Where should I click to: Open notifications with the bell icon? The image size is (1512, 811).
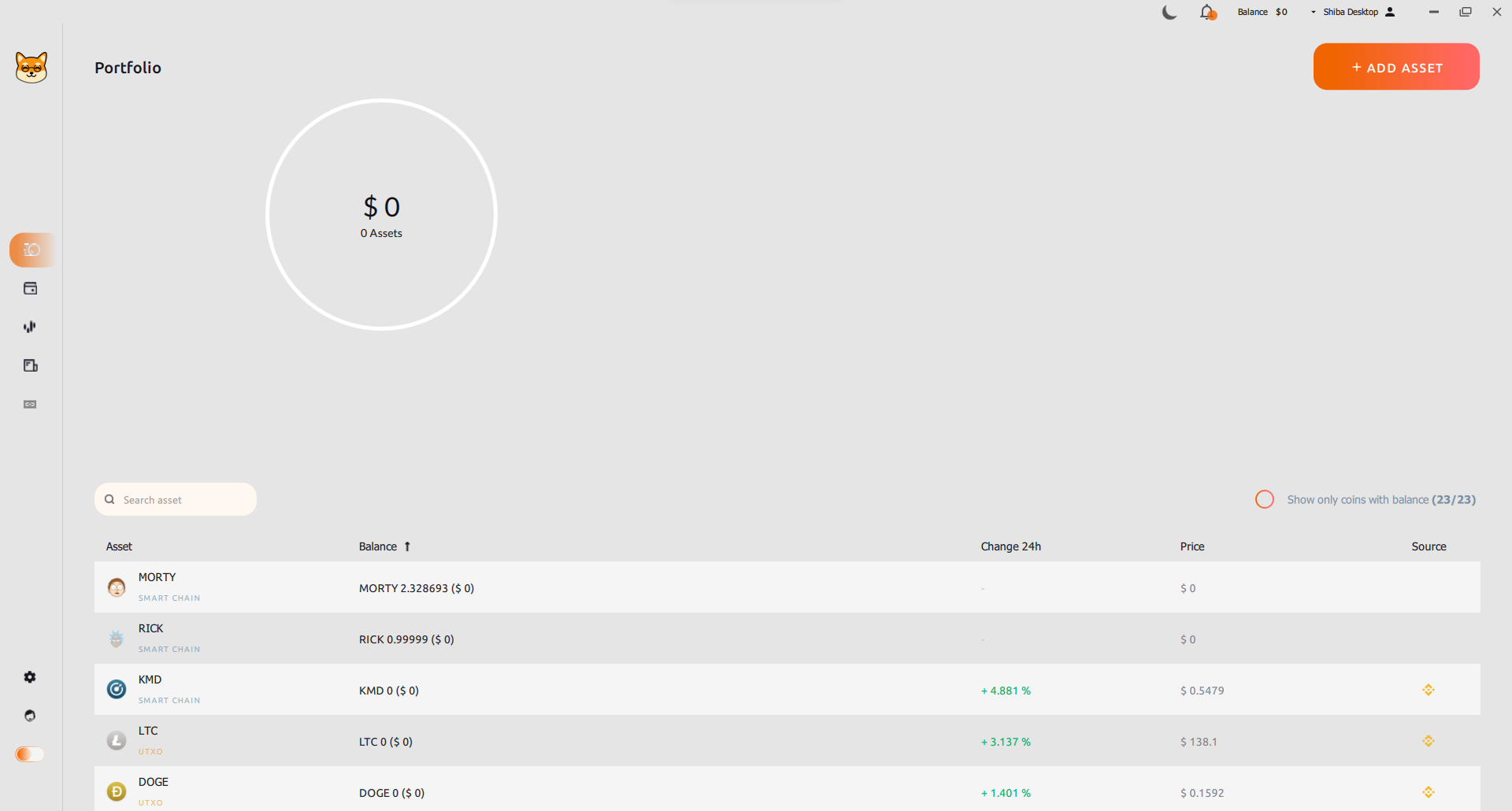[1206, 12]
